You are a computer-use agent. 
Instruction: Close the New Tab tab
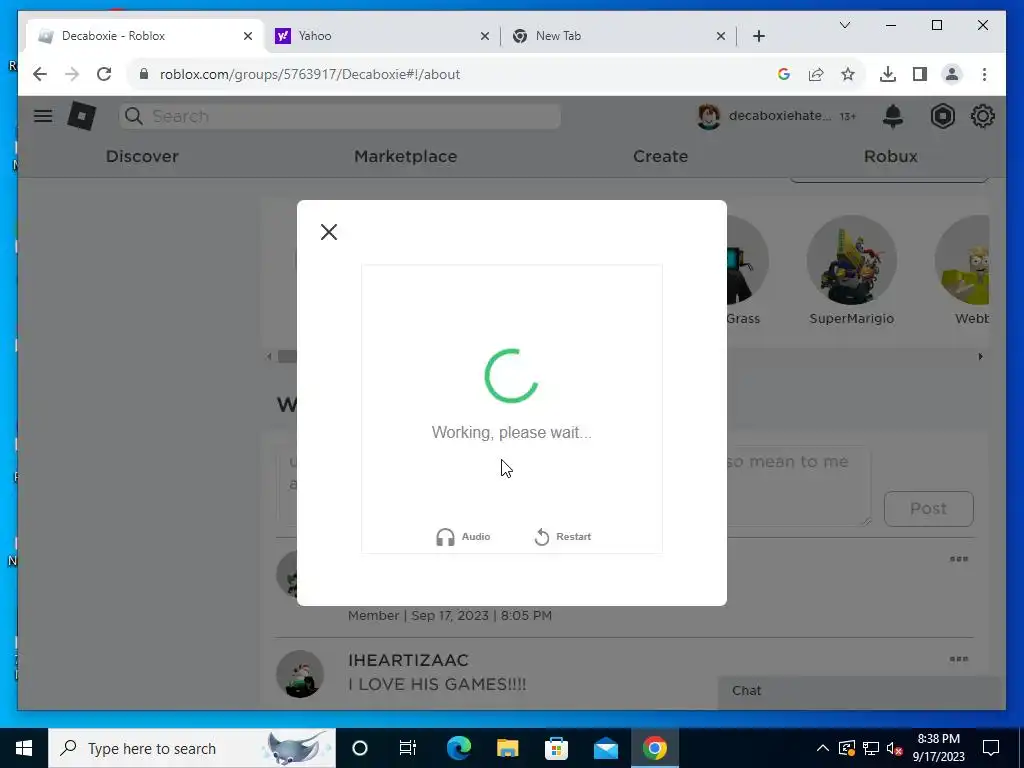[721, 36]
